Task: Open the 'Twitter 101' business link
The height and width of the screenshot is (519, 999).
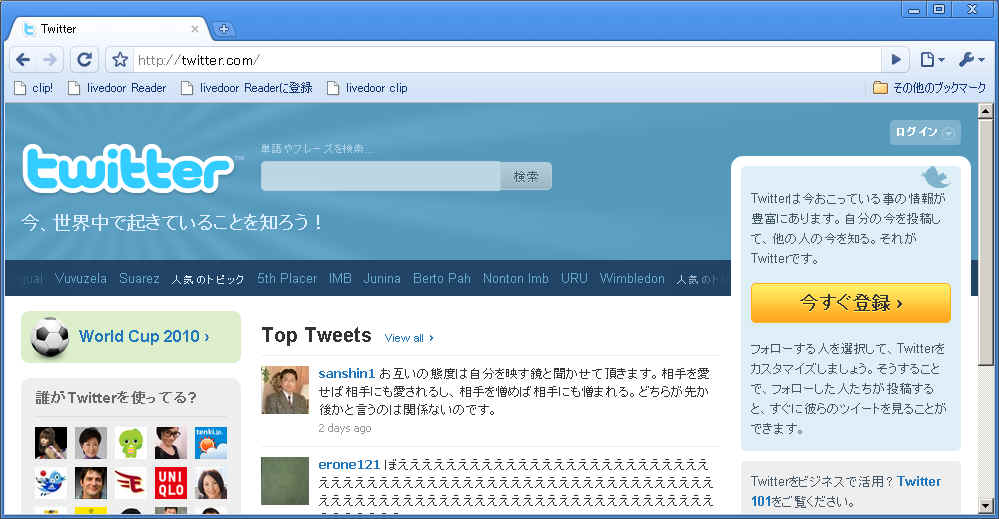Action: [x=845, y=491]
